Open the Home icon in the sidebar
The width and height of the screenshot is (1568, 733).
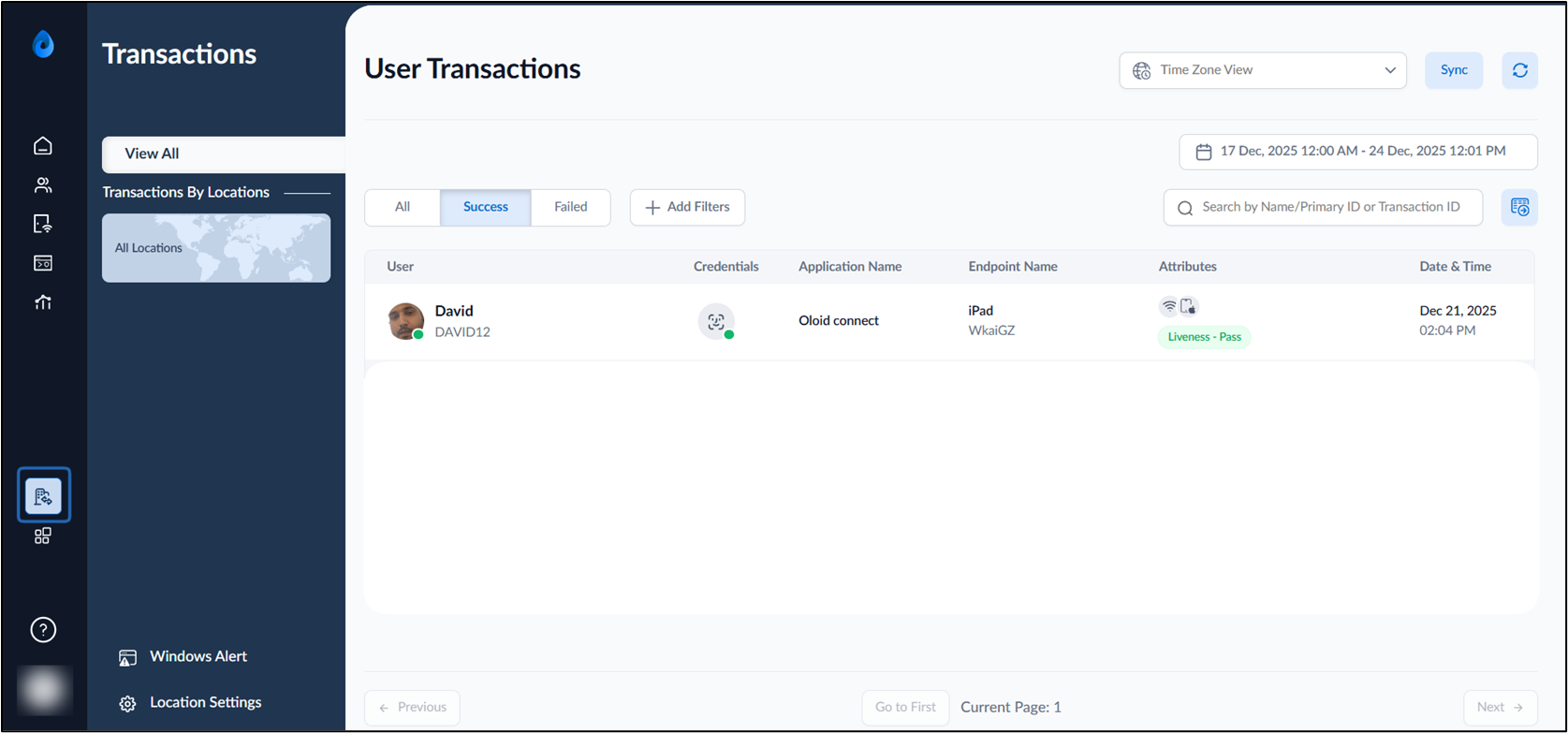pyautogui.click(x=43, y=145)
